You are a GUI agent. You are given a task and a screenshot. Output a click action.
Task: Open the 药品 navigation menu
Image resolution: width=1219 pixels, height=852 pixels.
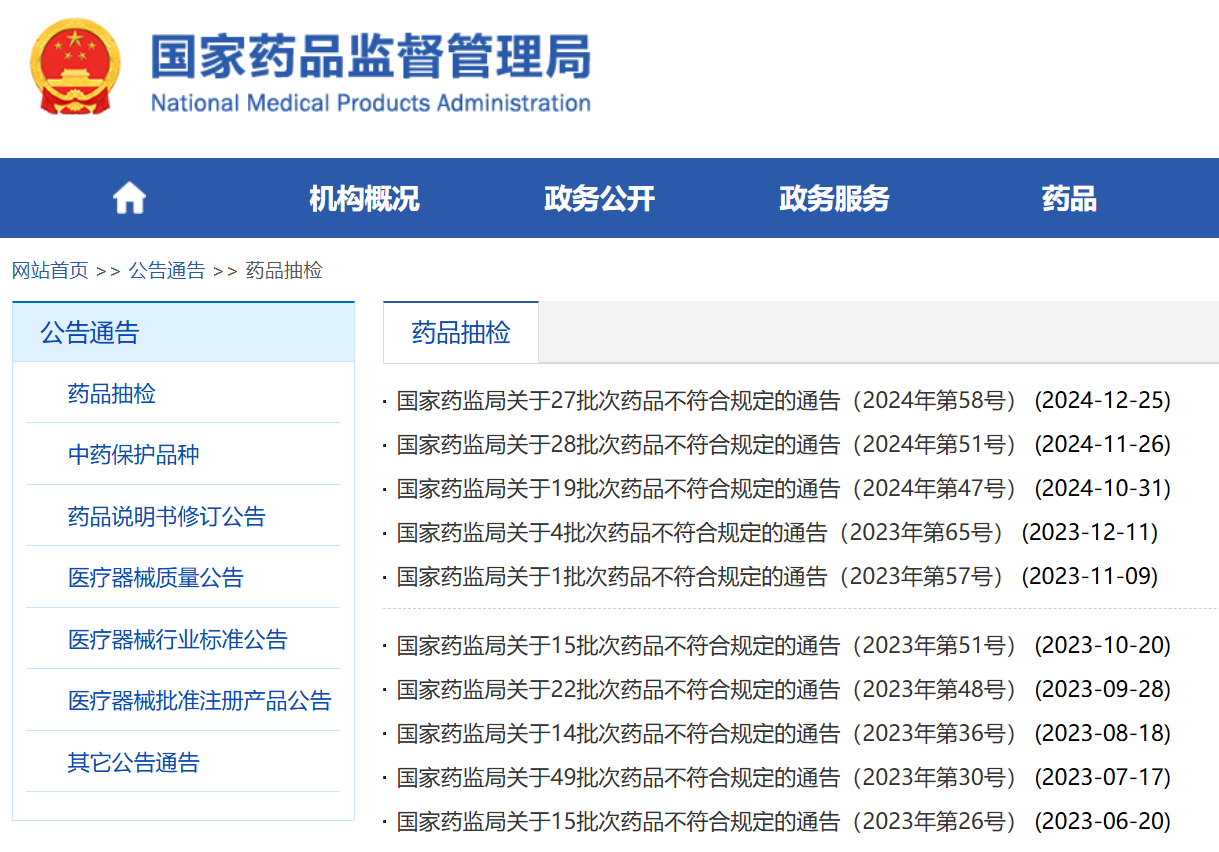[1069, 198]
